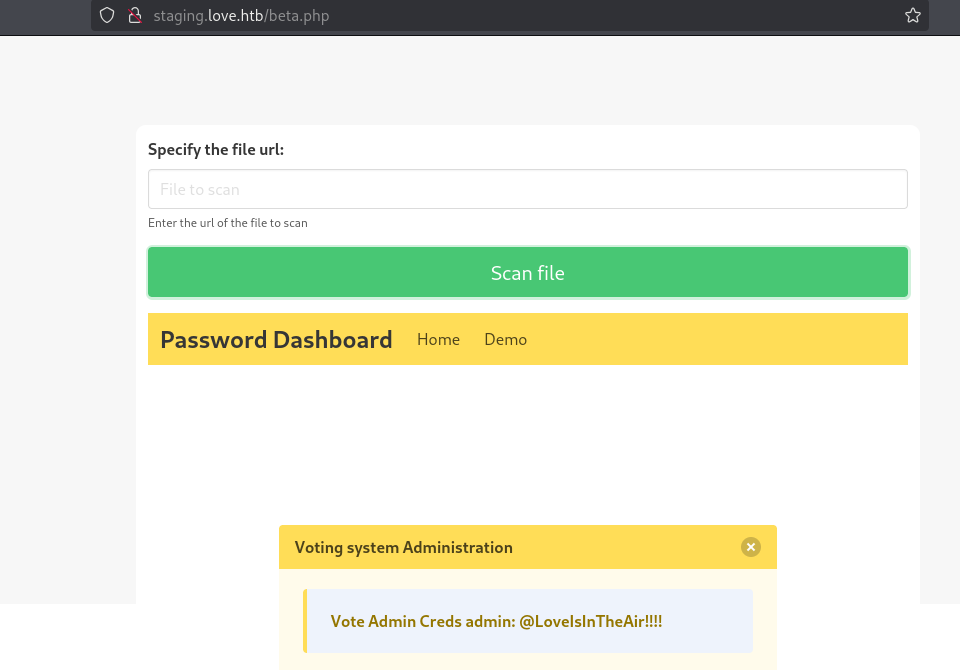Click the love.htb domain in the URL
The height and width of the screenshot is (670, 960).
(236, 16)
